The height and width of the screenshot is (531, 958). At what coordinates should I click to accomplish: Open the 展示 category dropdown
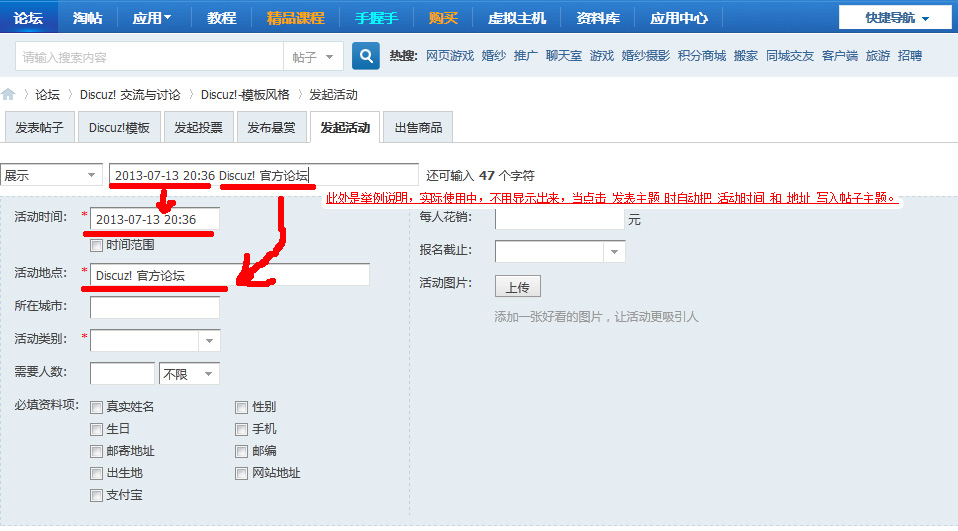[51, 175]
